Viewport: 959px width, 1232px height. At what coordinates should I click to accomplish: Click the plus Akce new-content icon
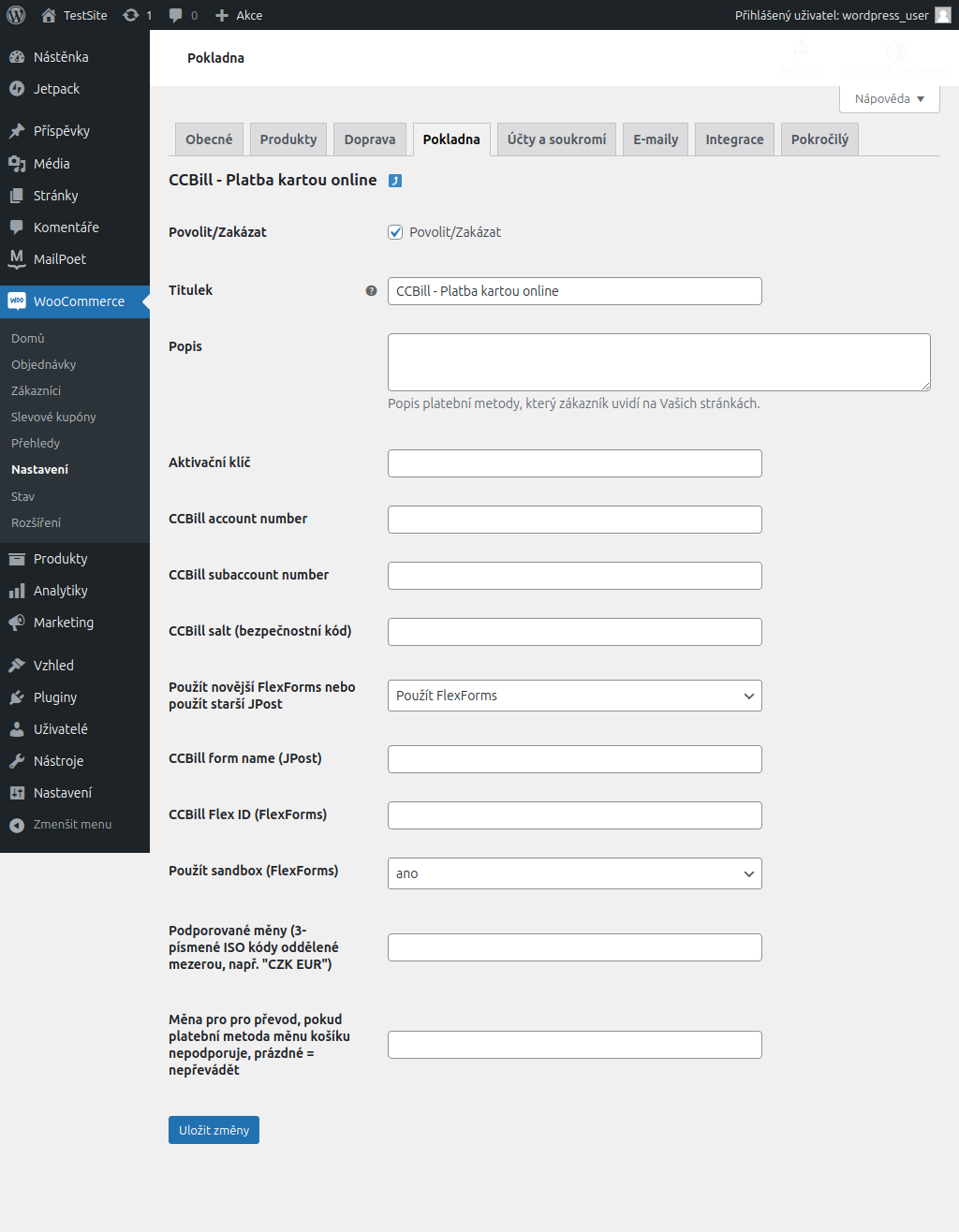pyautogui.click(x=222, y=15)
